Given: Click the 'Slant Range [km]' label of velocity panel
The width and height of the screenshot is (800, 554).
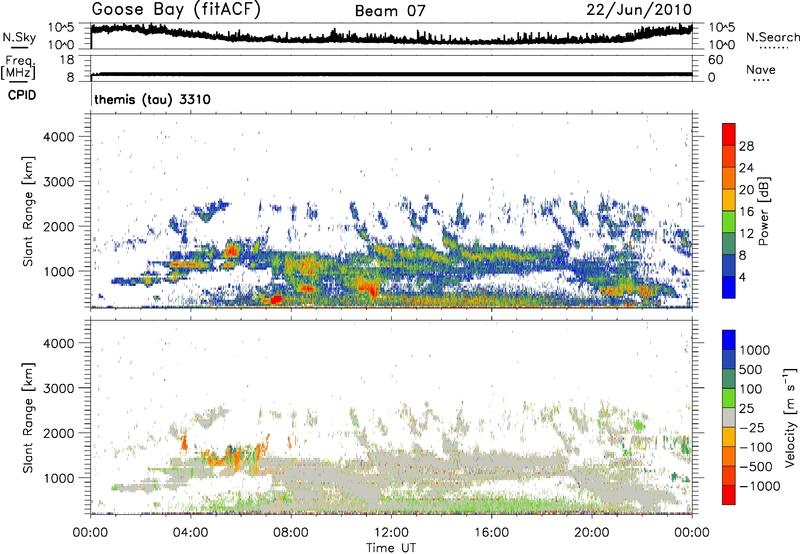Looking at the screenshot, I should [29, 417].
